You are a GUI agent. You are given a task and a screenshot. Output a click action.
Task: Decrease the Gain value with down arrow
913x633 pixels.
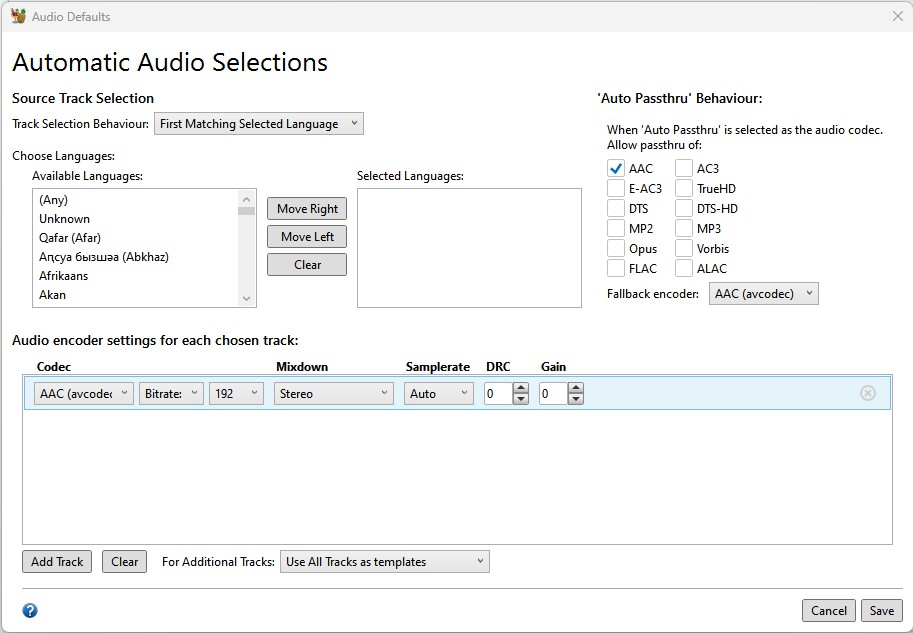pos(575,399)
